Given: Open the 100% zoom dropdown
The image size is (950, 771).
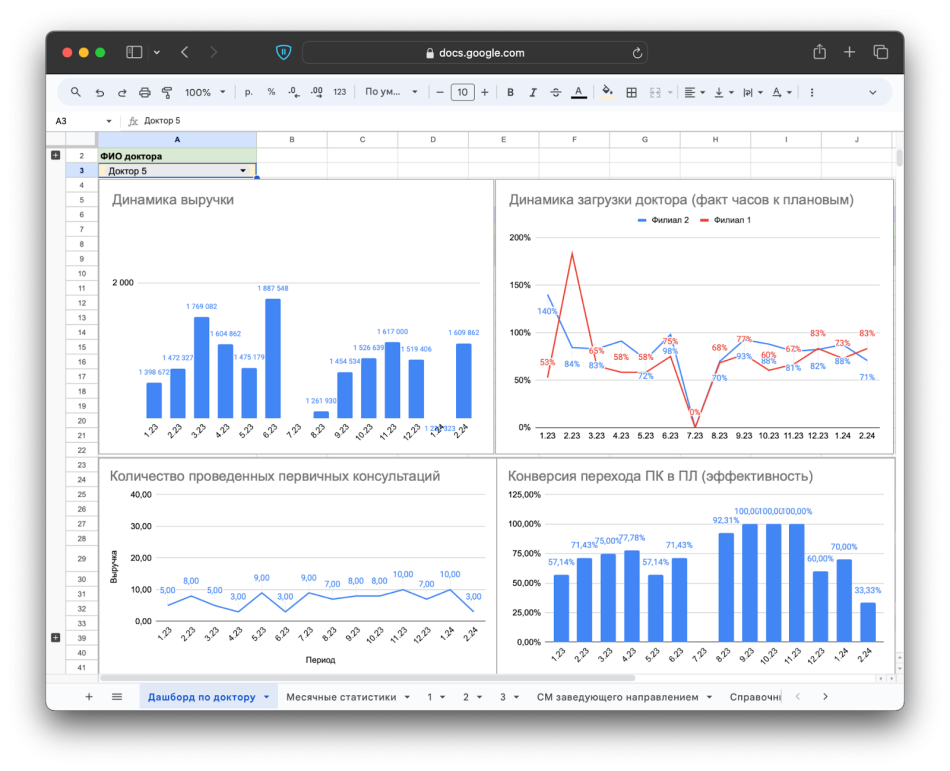Looking at the screenshot, I should (x=205, y=92).
